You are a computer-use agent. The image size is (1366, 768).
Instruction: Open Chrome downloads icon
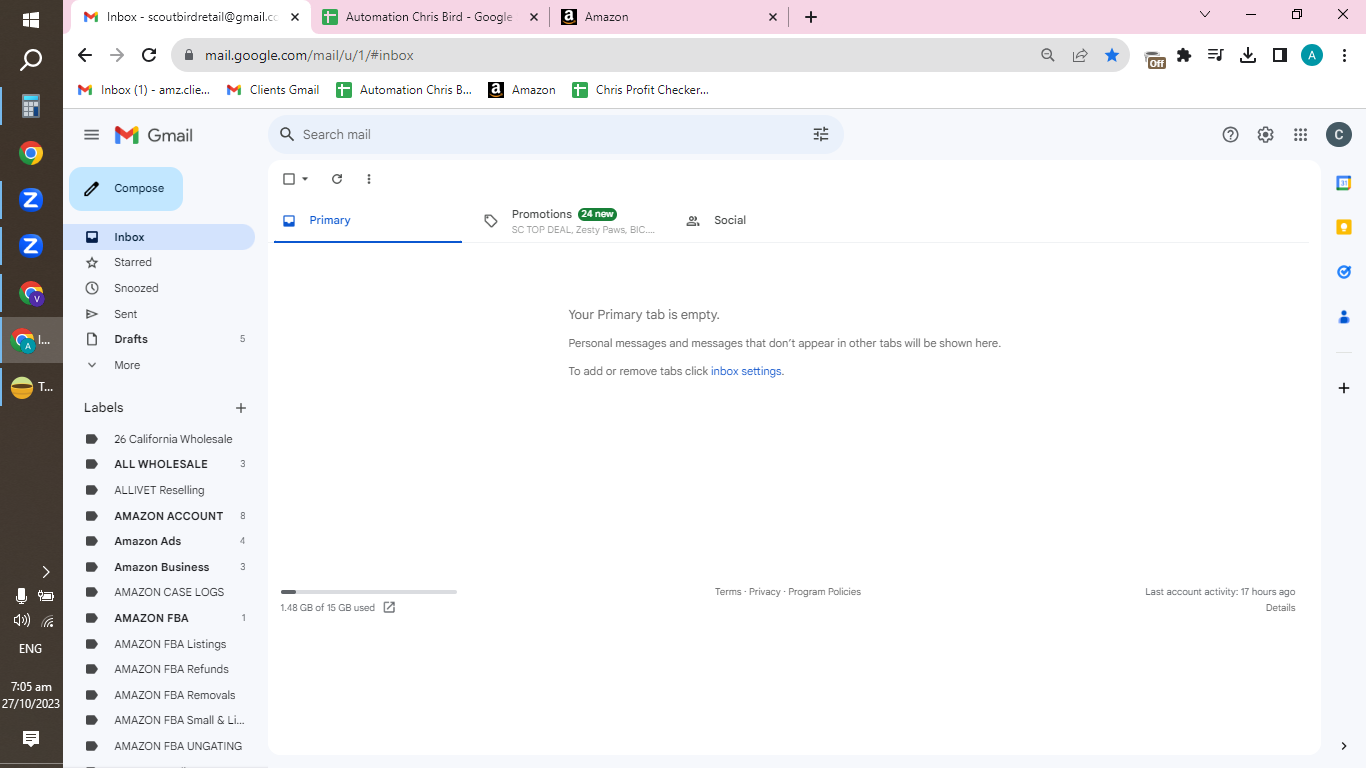click(1247, 55)
